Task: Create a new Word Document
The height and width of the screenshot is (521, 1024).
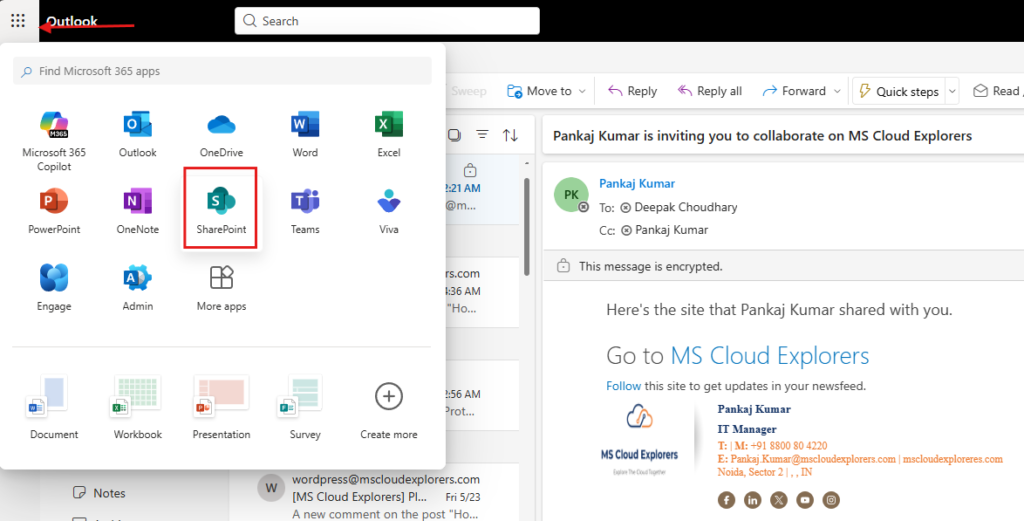Action: point(54,408)
